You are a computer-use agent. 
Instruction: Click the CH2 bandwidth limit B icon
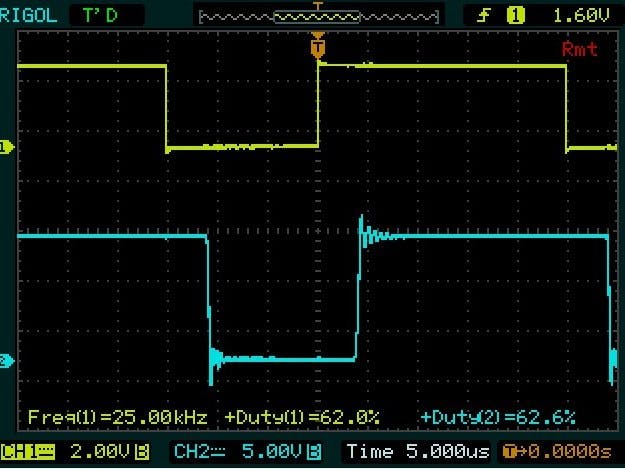(x=314, y=452)
